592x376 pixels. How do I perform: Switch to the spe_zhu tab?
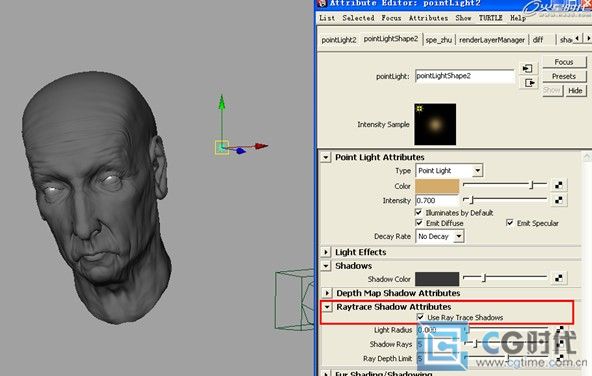click(x=438, y=40)
